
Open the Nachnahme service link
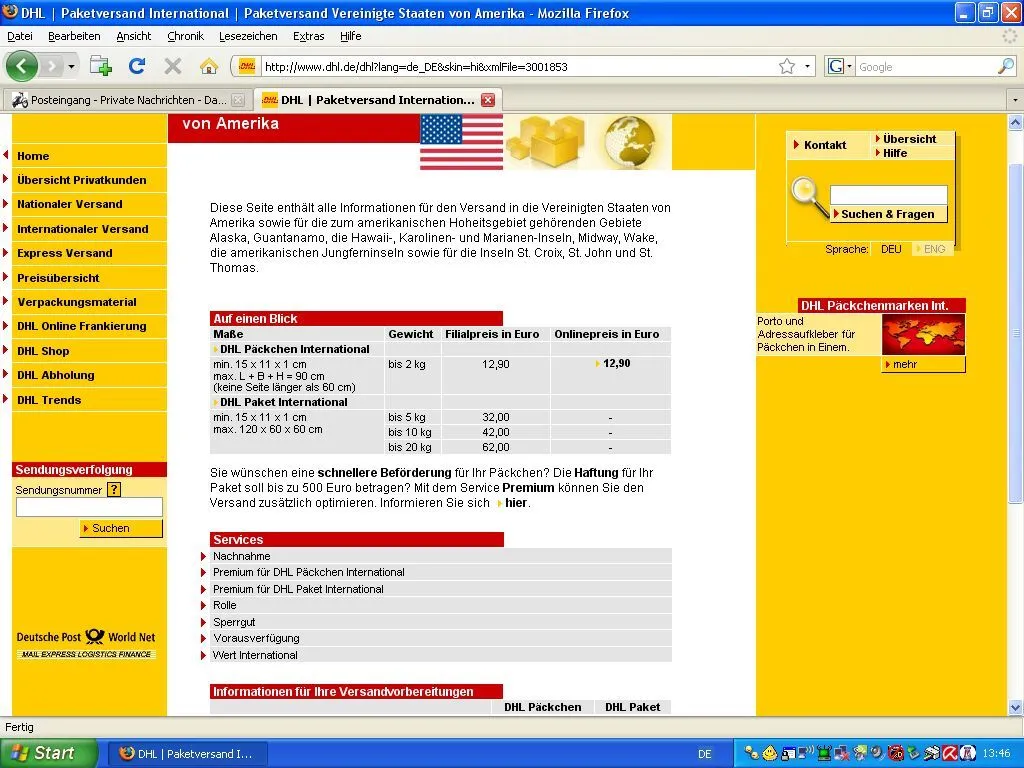tap(241, 556)
